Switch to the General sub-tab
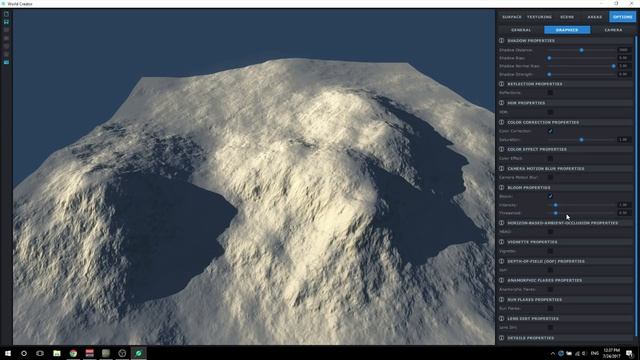The height and width of the screenshot is (360, 640). 521,30
